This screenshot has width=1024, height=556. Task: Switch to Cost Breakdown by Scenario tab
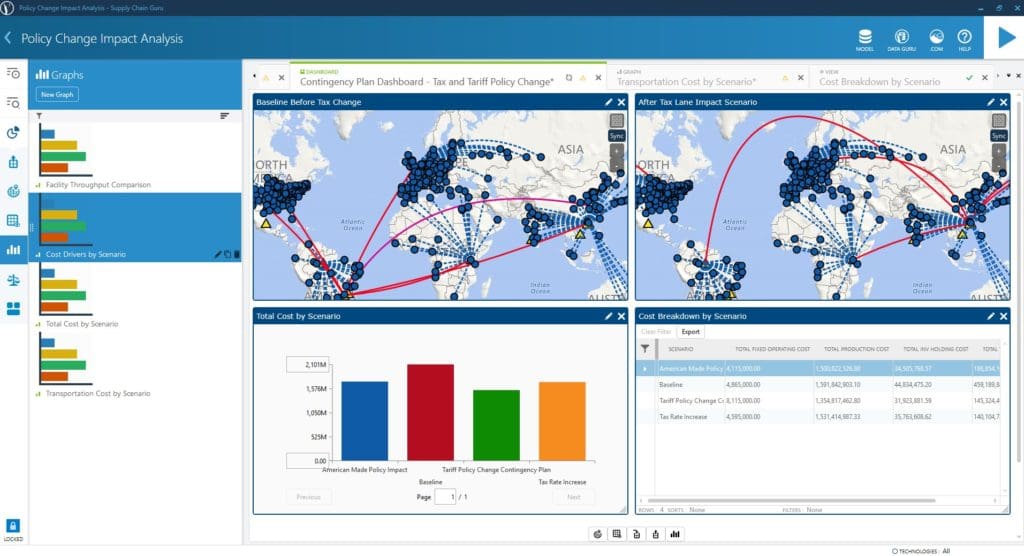880,82
